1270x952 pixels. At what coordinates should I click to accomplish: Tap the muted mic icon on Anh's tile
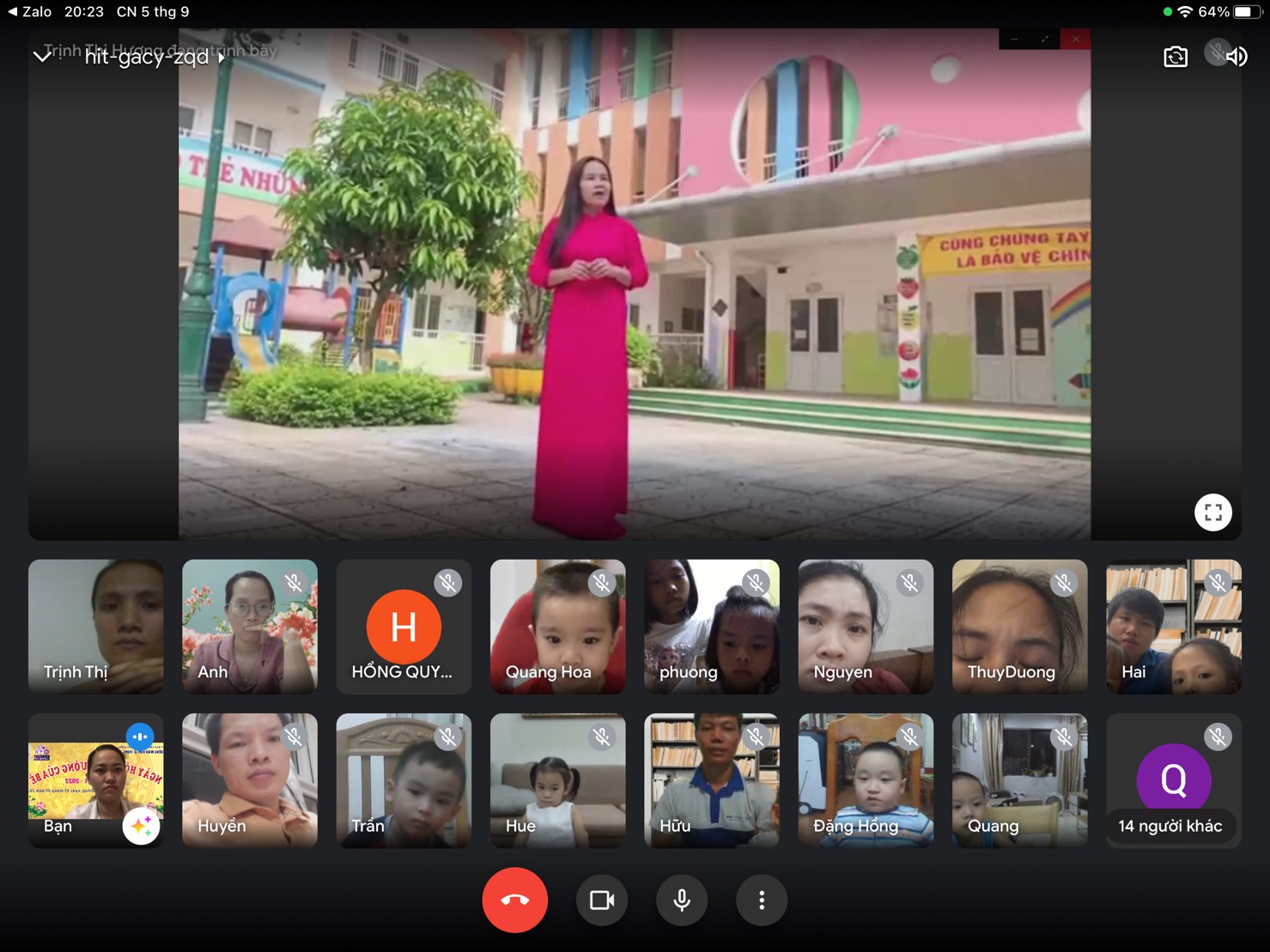click(294, 583)
